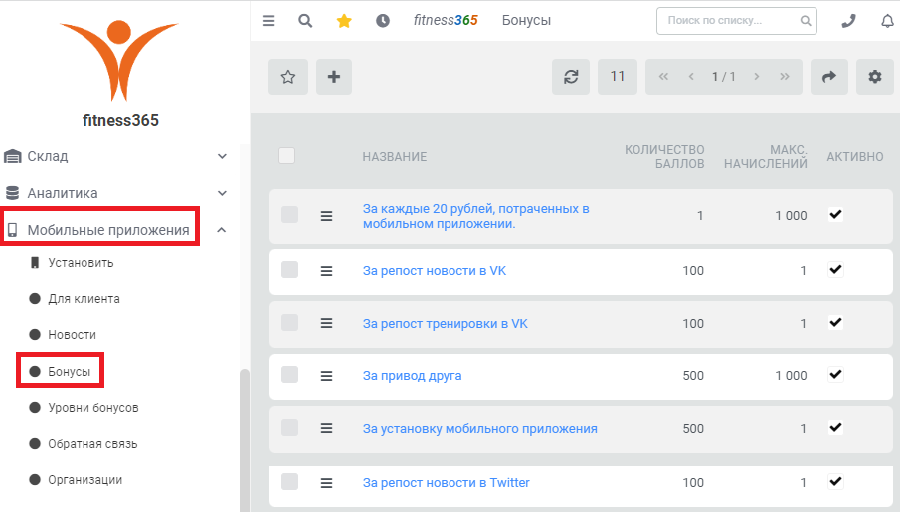Open 'За репост тренировки в VK' link
The width and height of the screenshot is (900, 512).
click(x=445, y=324)
